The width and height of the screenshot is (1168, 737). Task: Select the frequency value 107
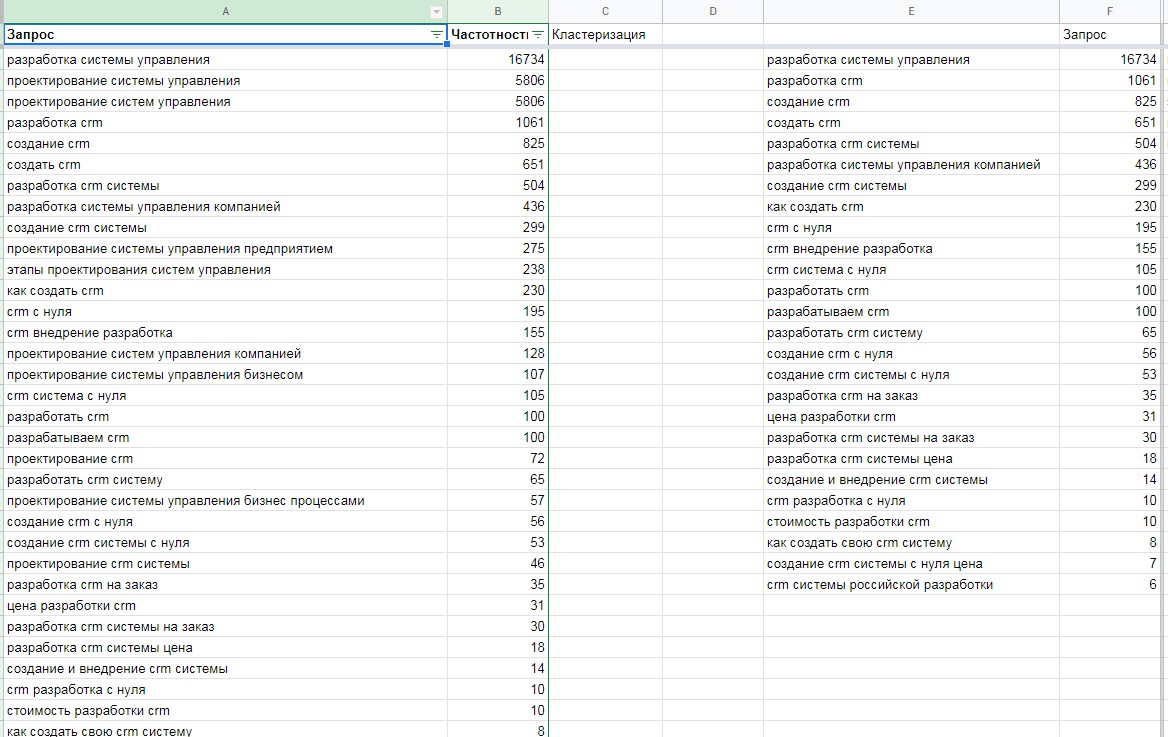498,374
